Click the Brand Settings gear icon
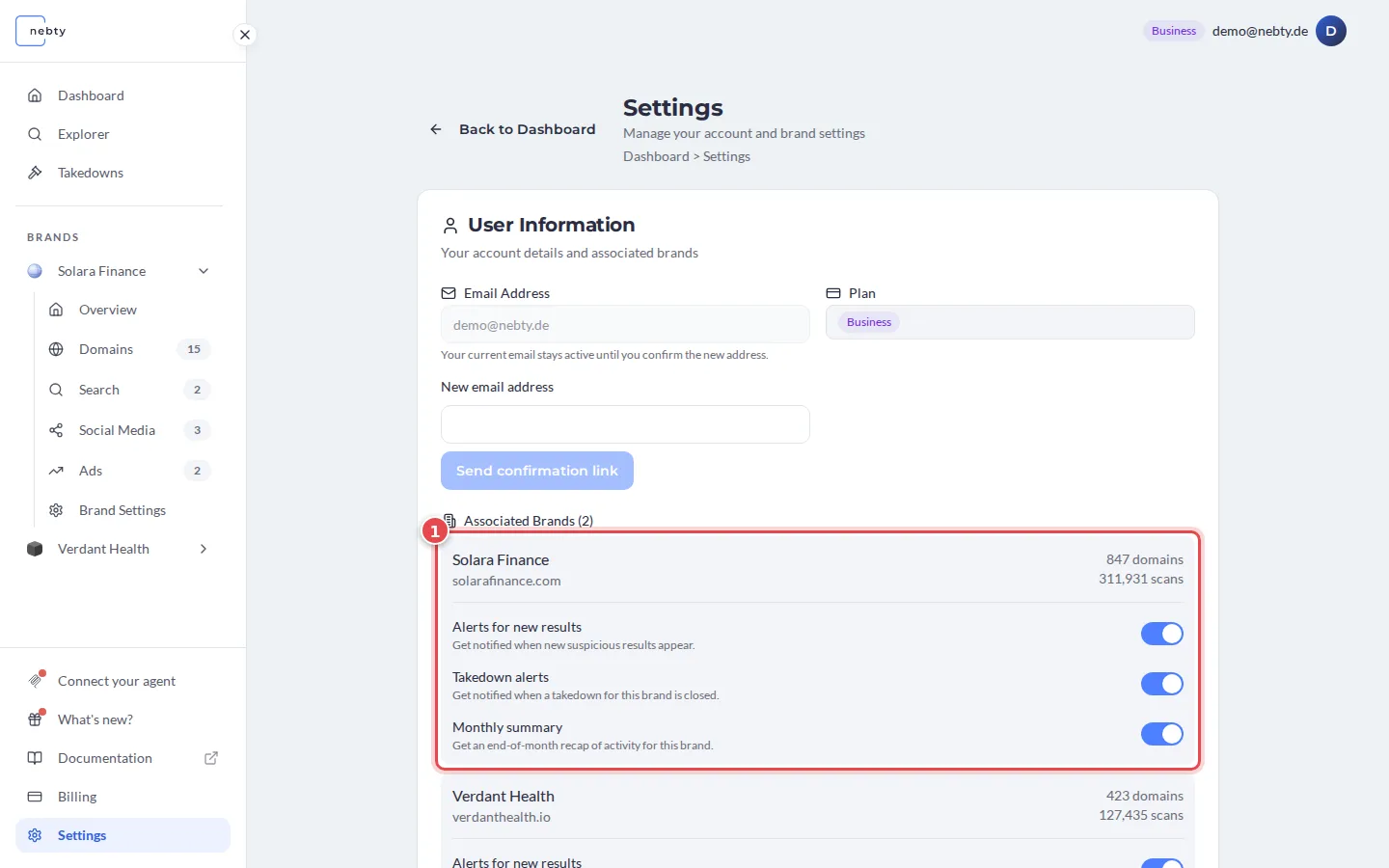The image size is (1389, 868). pos(56,510)
